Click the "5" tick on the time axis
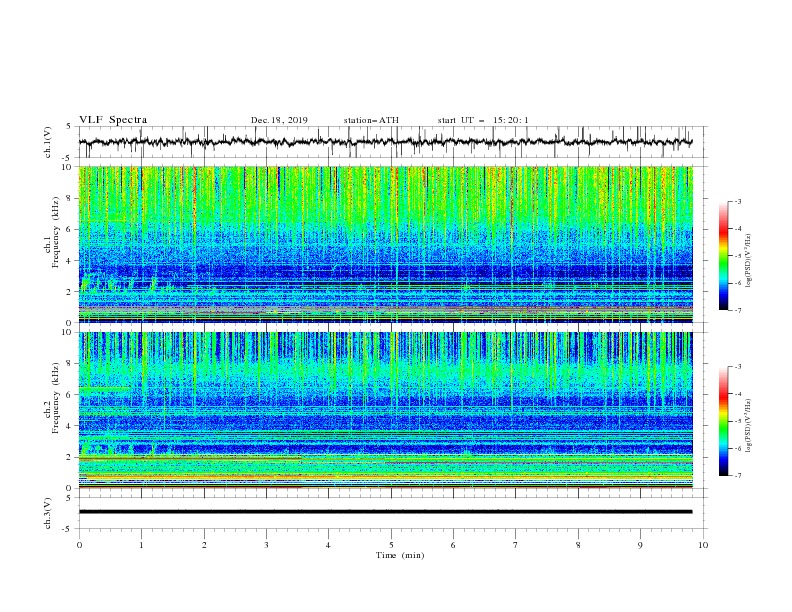The height and width of the screenshot is (612, 792). click(x=391, y=545)
